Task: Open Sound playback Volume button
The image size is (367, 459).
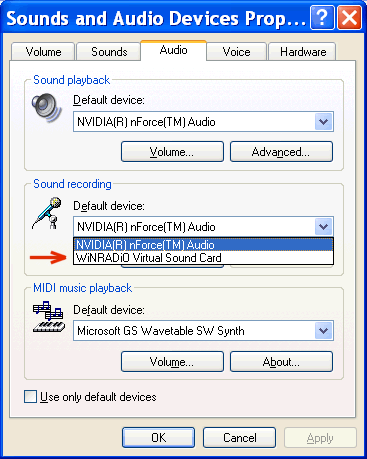Action: pos(172,152)
